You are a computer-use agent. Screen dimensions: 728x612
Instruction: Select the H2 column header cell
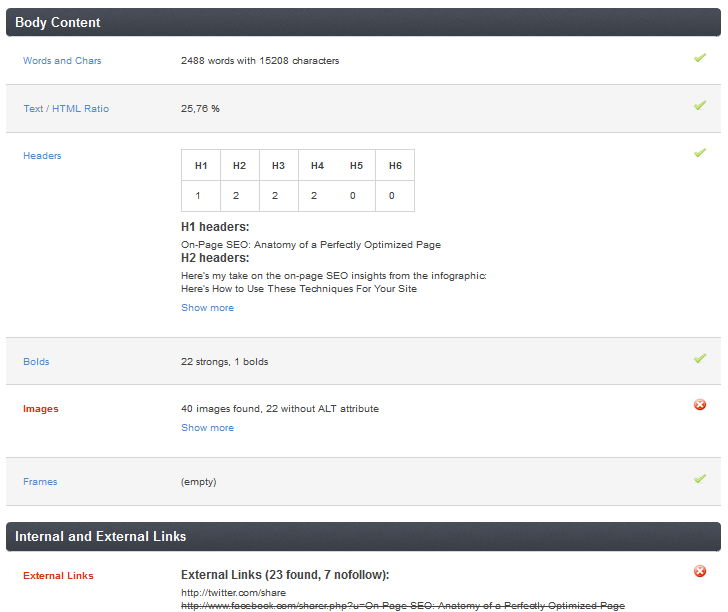click(x=240, y=165)
